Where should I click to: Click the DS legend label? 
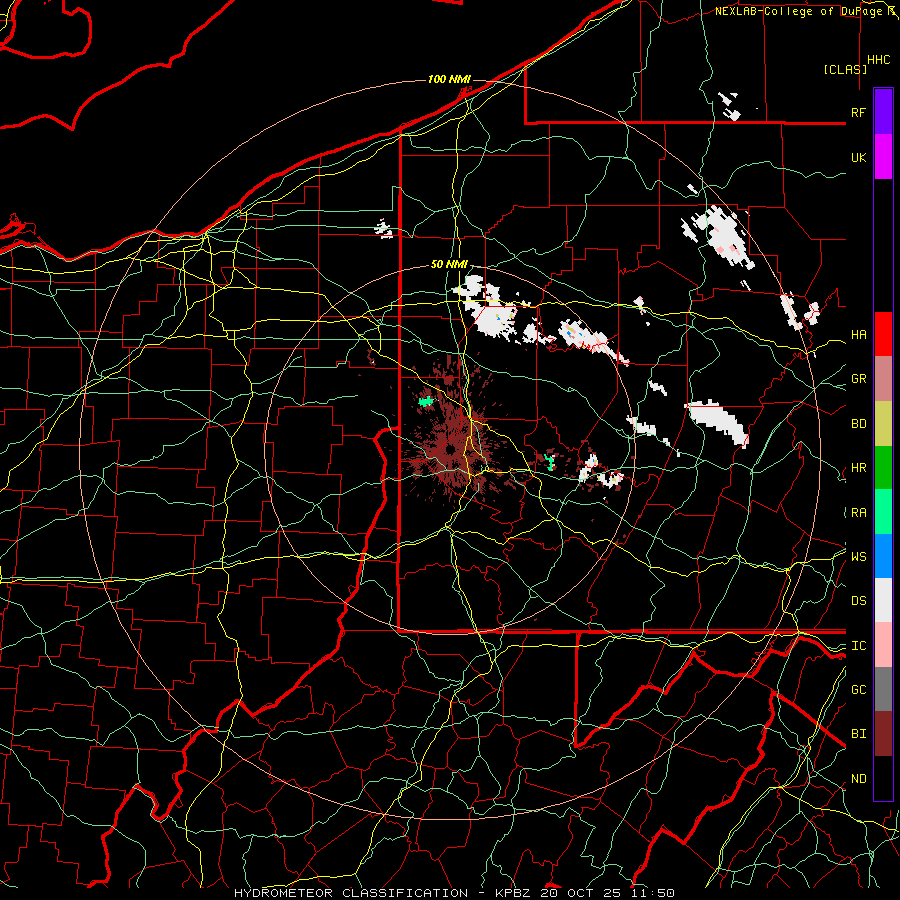click(858, 601)
